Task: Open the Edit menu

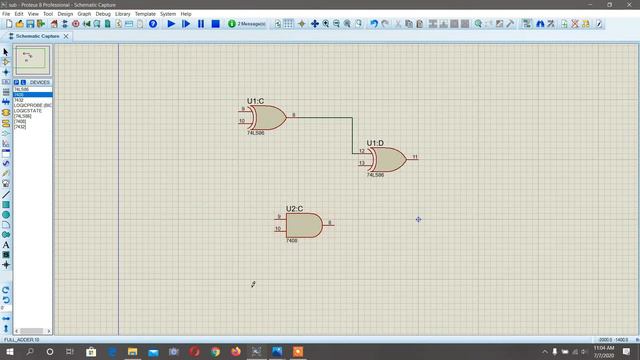Action: pyautogui.click(x=19, y=14)
